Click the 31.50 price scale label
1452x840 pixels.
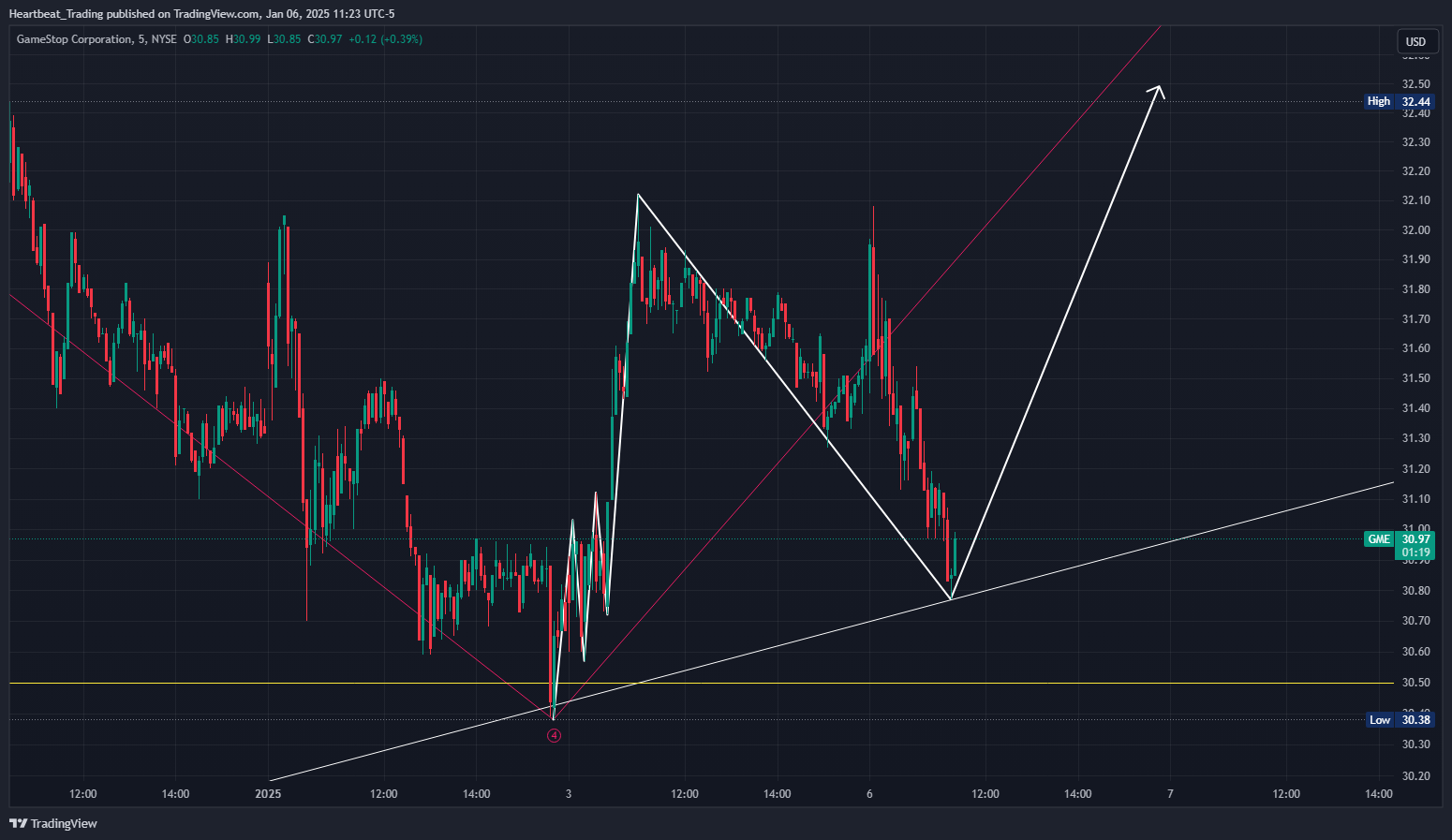pos(1415,378)
